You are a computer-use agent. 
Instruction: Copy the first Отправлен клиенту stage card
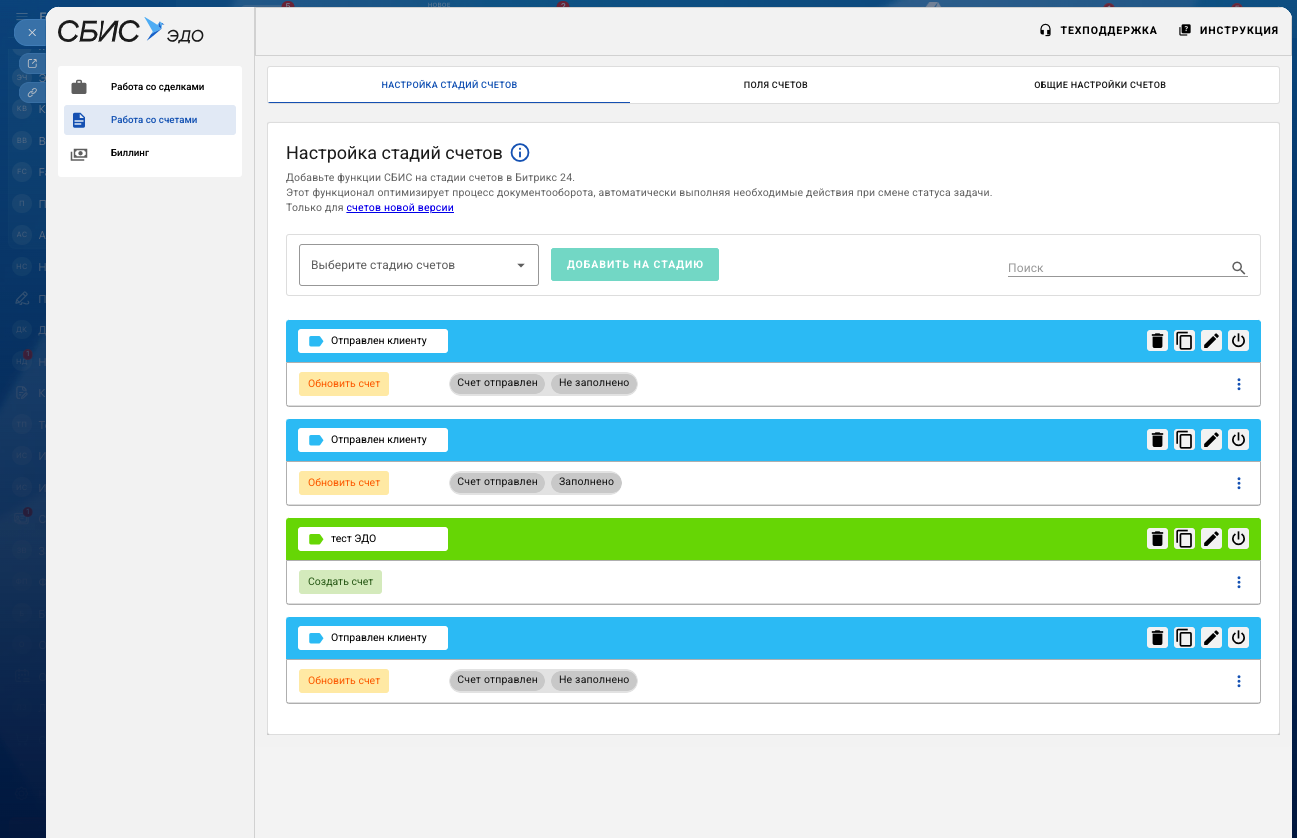tap(1184, 341)
